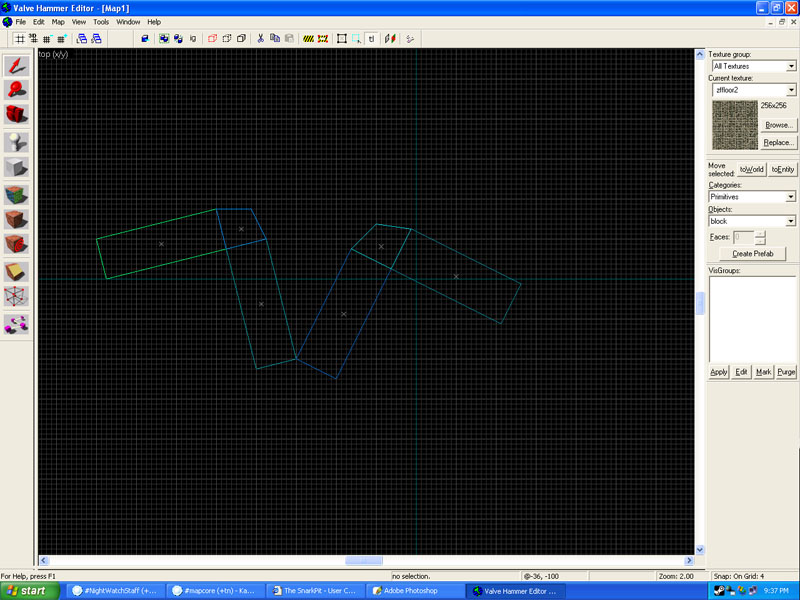Click the Browse texture button
The width and height of the screenshot is (800, 600).
click(x=778, y=125)
